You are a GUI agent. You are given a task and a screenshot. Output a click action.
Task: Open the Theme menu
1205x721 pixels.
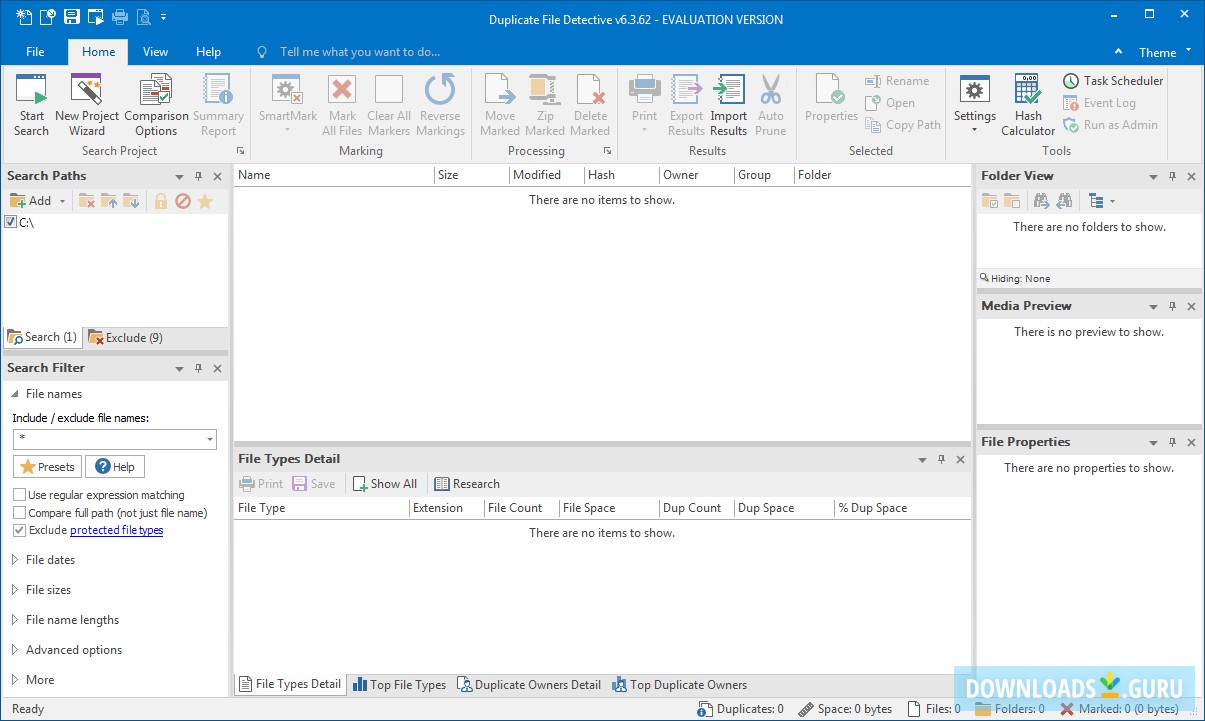[1165, 52]
